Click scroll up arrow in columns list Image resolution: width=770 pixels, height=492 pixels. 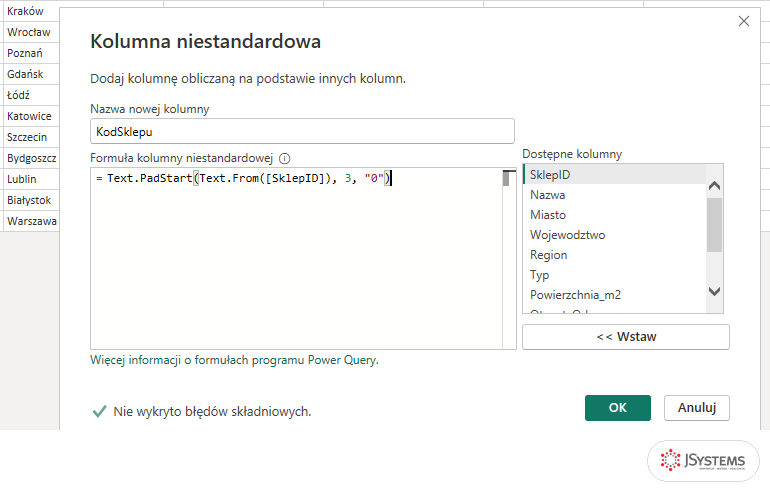(x=715, y=186)
